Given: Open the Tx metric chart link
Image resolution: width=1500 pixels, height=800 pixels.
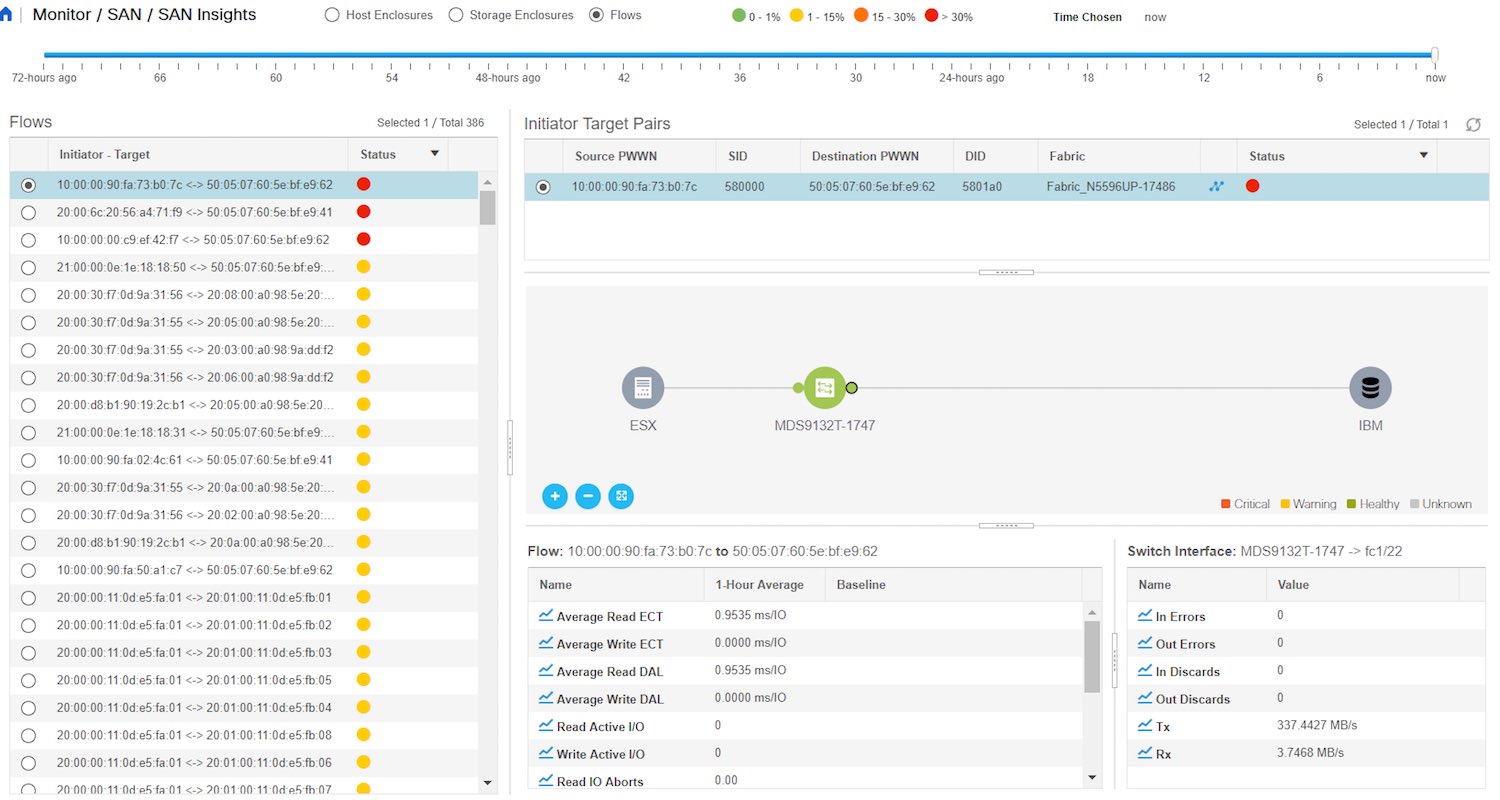Looking at the screenshot, I should 1147,726.
